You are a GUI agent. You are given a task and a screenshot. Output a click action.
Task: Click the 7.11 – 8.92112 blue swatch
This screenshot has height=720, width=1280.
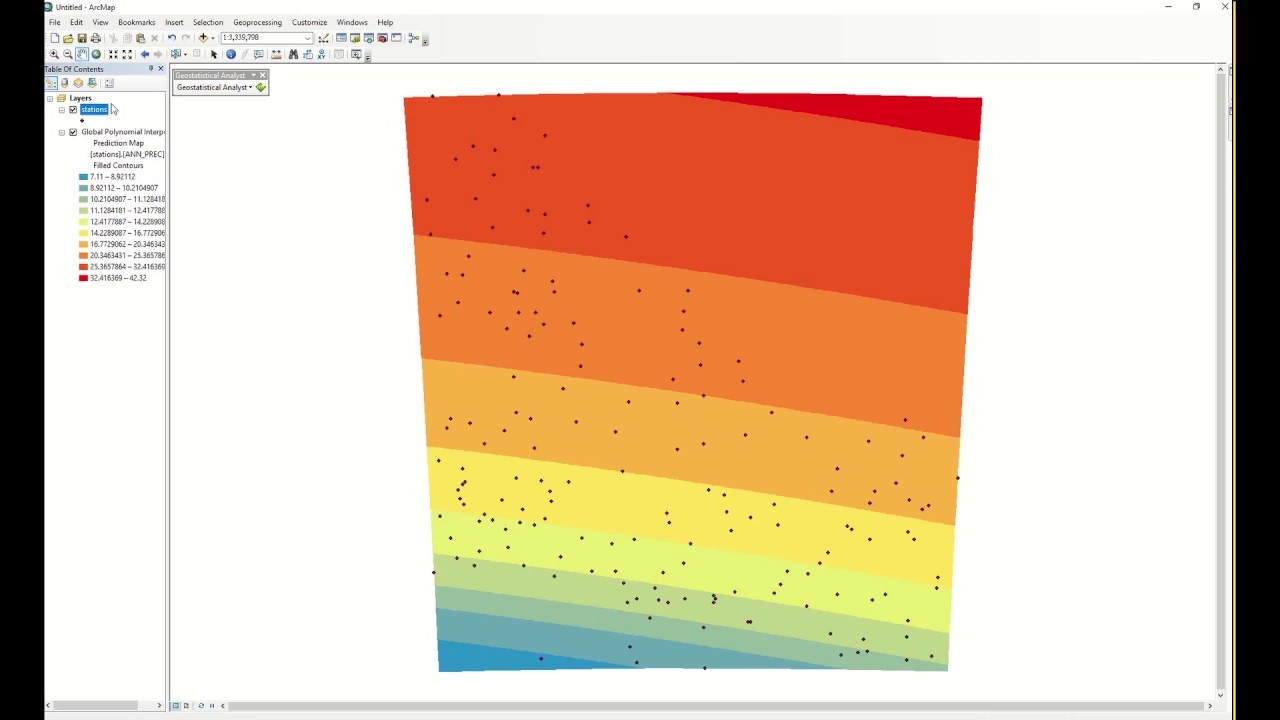point(83,177)
